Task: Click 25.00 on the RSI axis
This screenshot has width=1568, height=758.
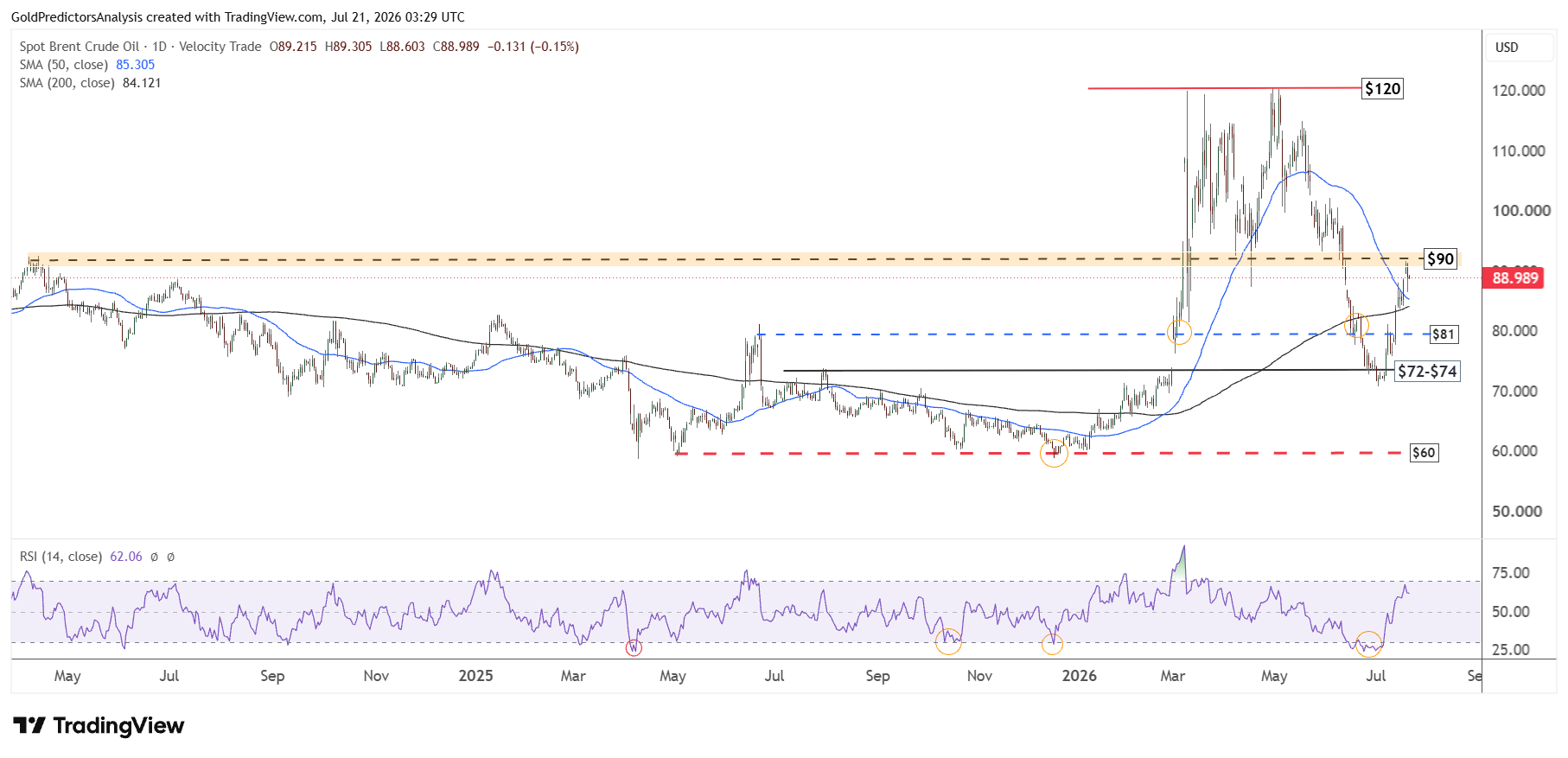Action: point(1511,650)
